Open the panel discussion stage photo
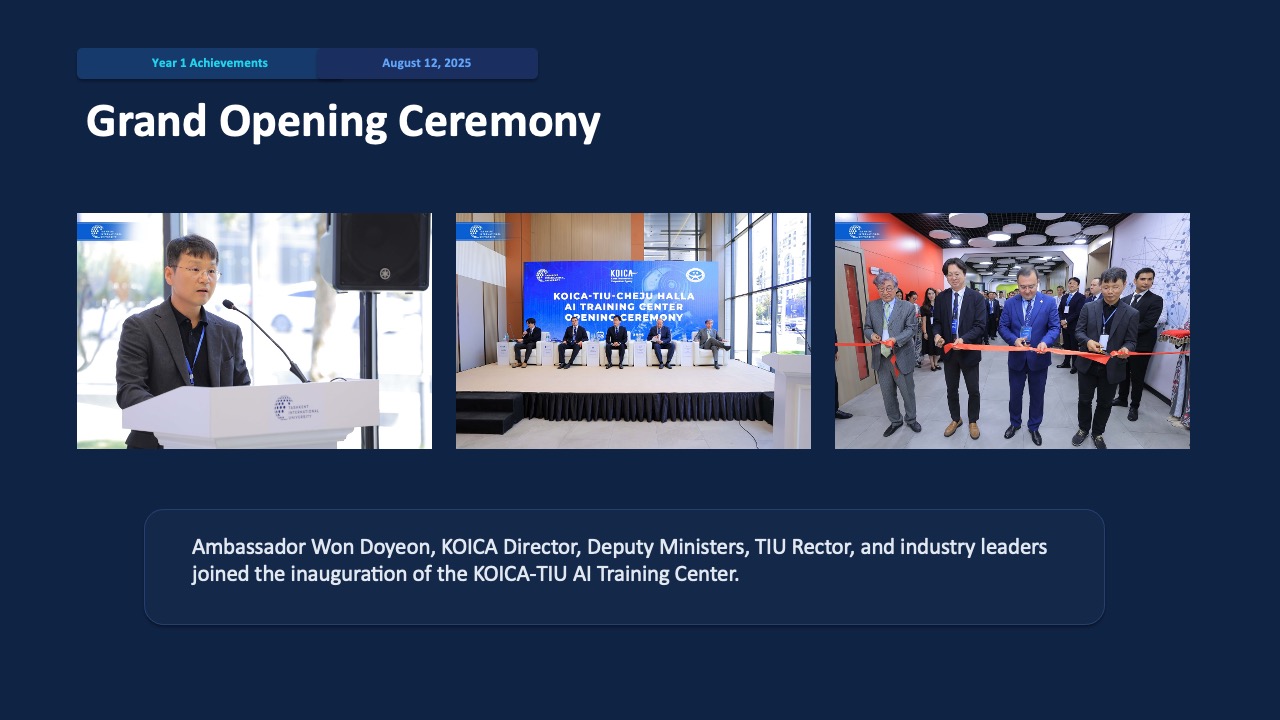The width and height of the screenshot is (1280, 720). click(x=633, y=331)
